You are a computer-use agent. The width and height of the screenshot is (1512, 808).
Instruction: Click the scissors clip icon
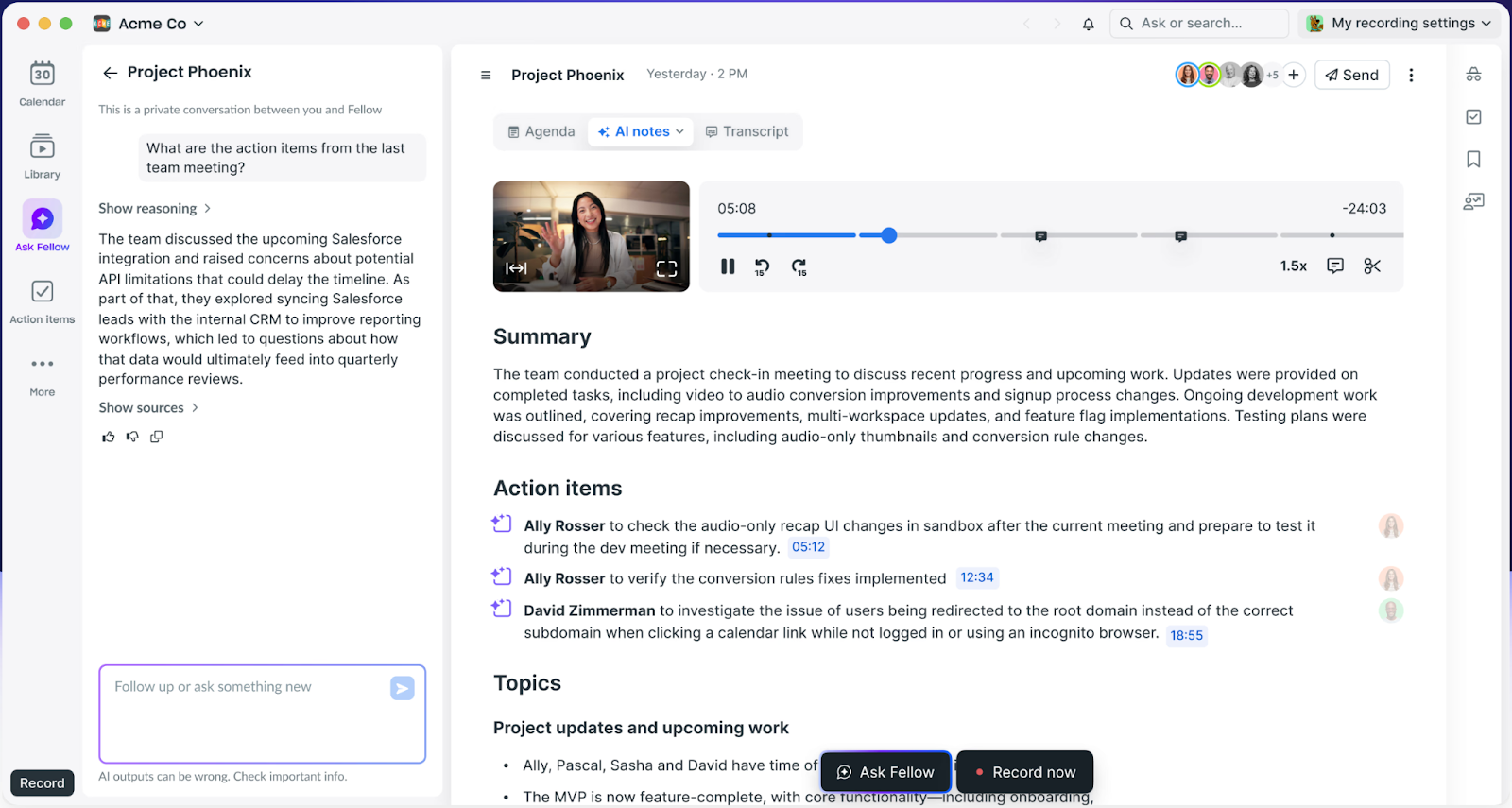1373,266
